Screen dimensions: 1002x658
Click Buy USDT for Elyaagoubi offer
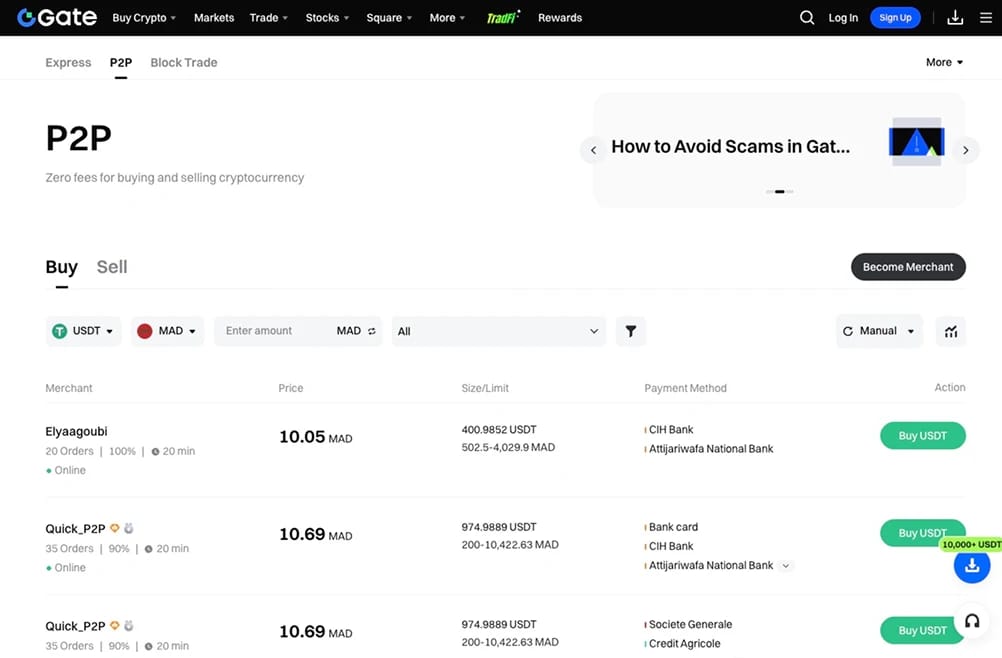(923, 436)
